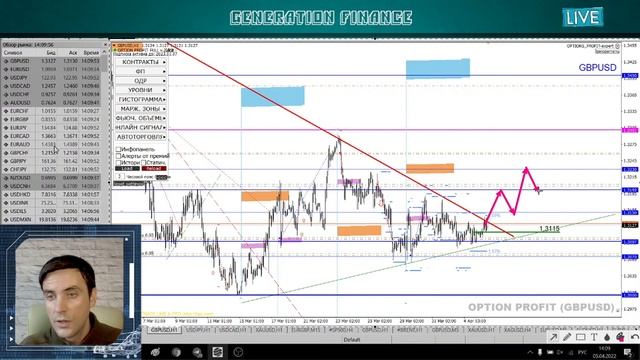The image size is (640, 360).
Task: Open the first taskbar app icon
Action: point(155,352)
